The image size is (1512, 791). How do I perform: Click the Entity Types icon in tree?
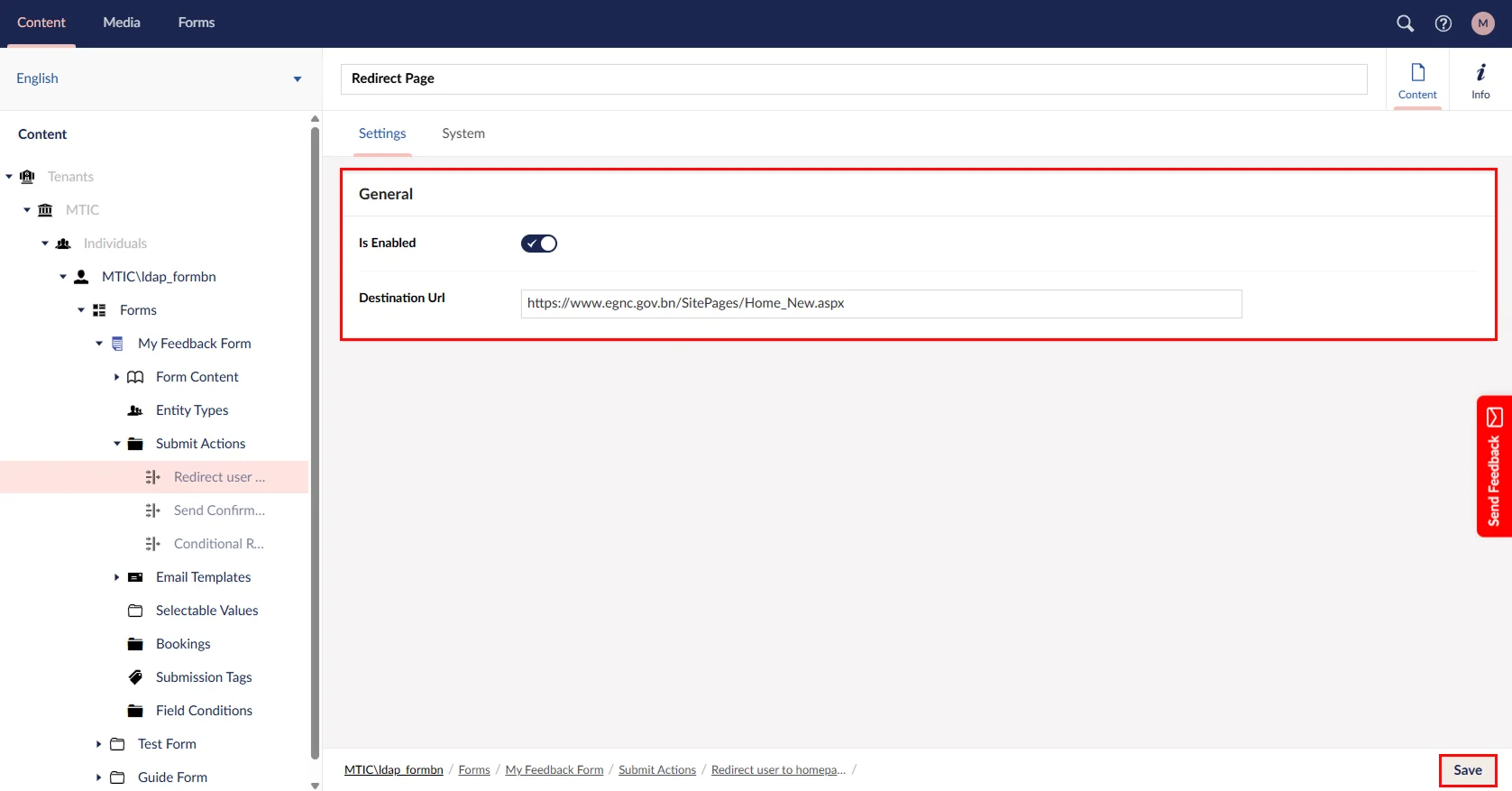pyautogui.click(x=135, y=410)
